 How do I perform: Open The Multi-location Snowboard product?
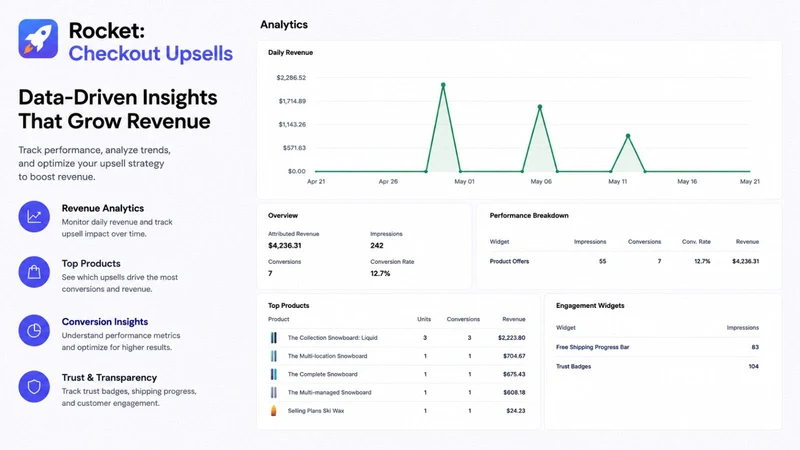[x=328, y=356]
